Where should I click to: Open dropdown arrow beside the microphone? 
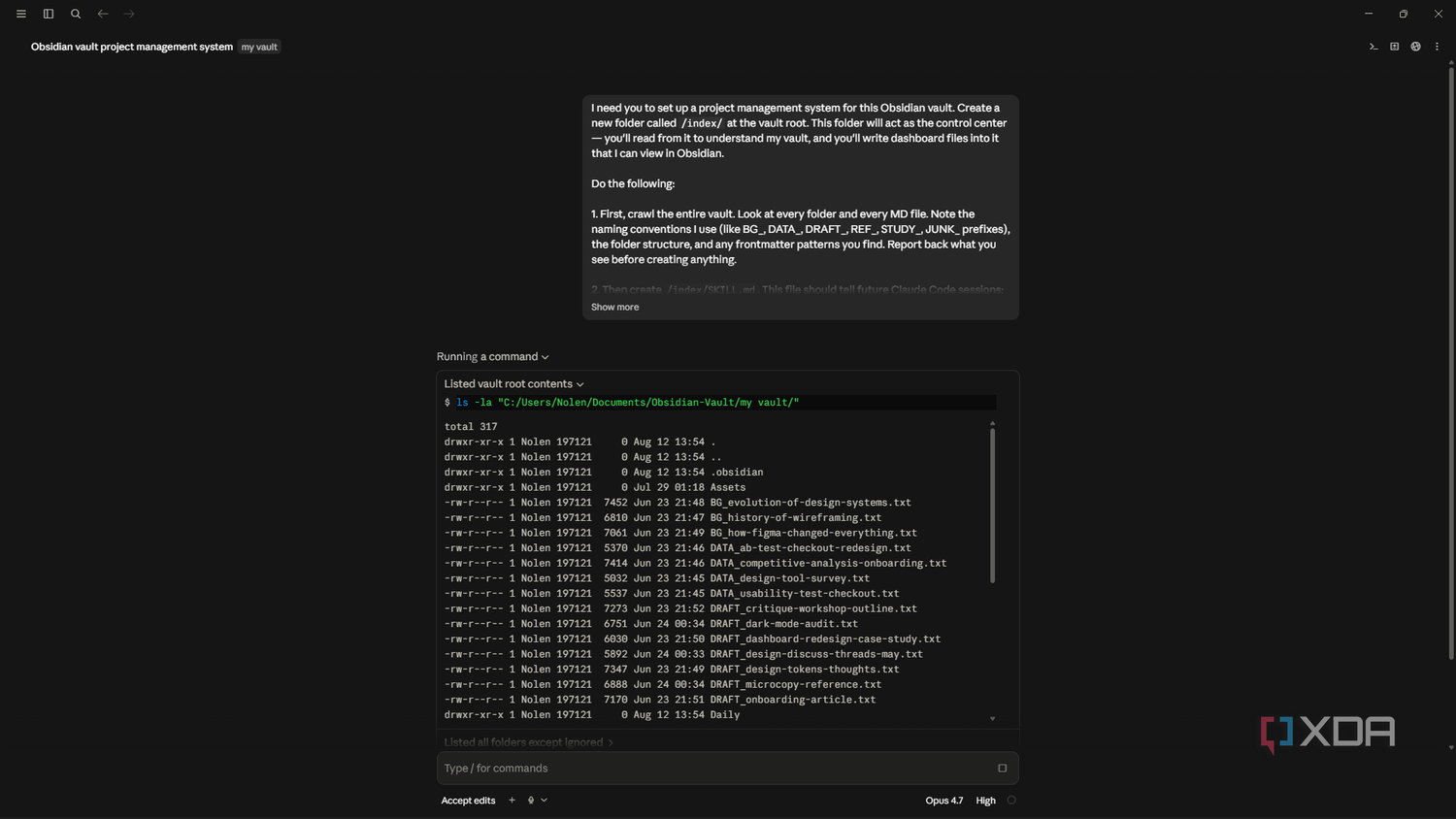pos(544,801)
